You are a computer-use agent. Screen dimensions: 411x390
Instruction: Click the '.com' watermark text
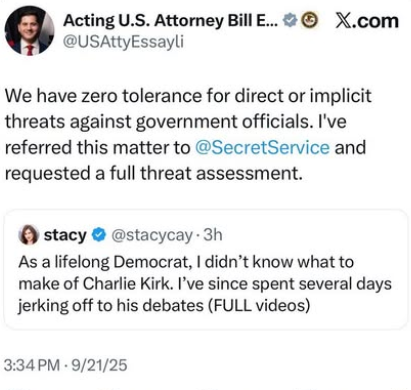coord(377,21)
